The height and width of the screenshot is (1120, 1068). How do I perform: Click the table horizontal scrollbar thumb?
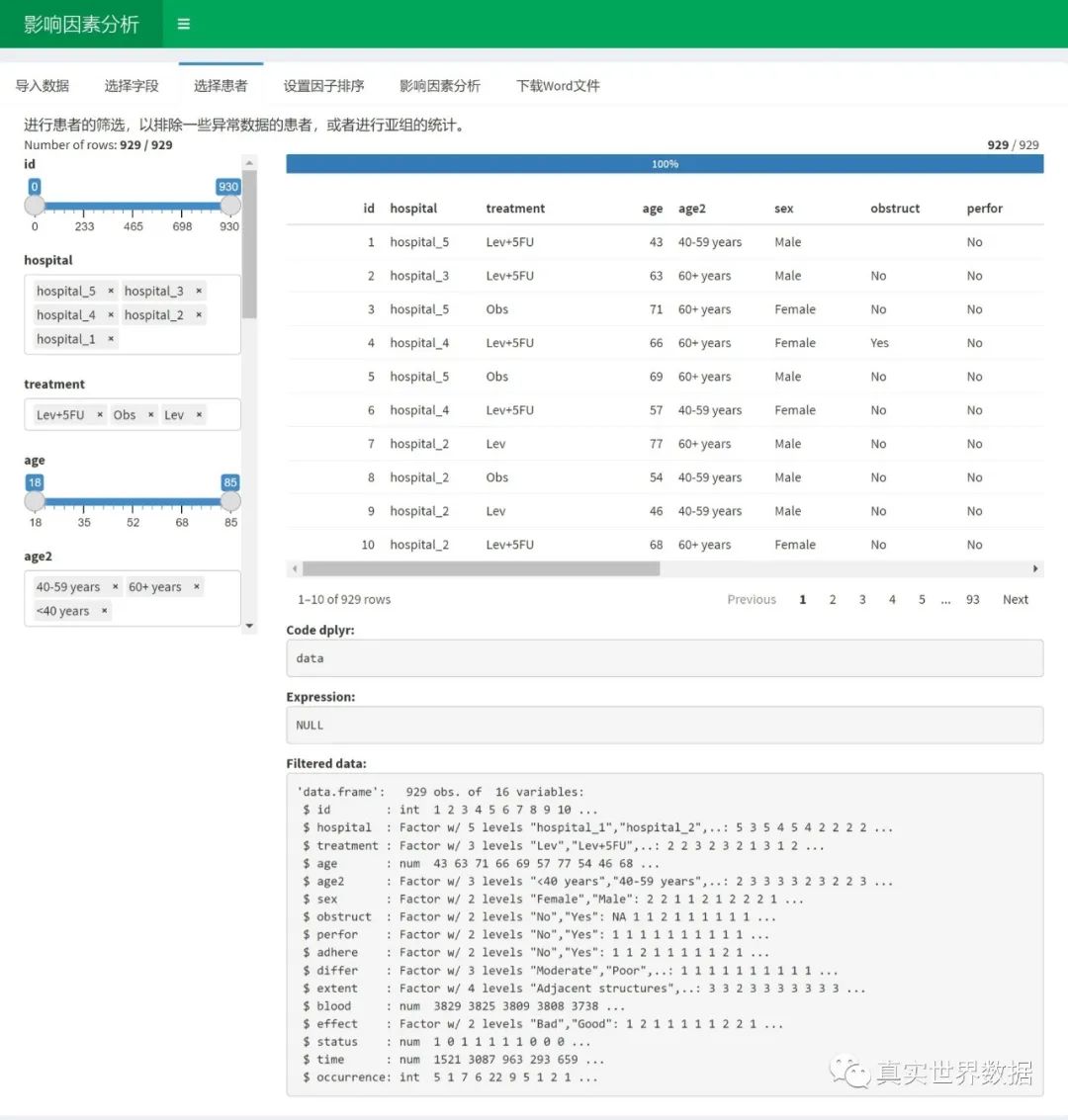[481, 569]
